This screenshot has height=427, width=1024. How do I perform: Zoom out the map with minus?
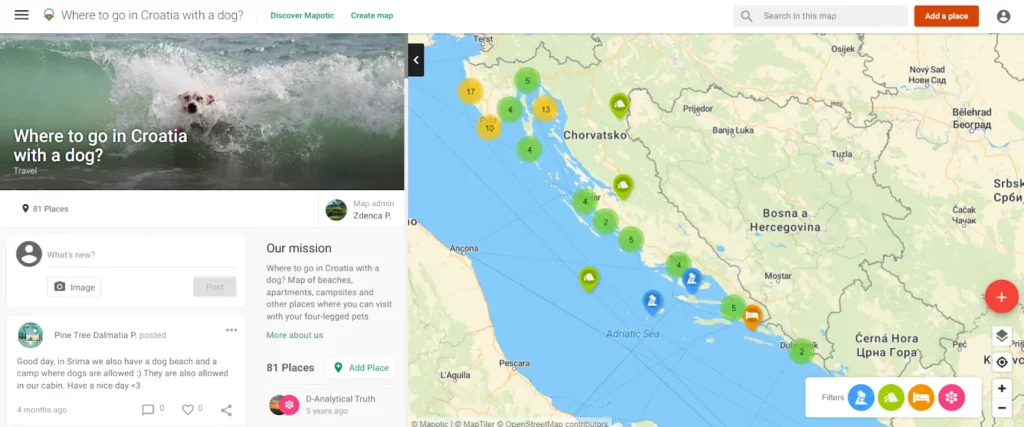[x=1002, y=408]
